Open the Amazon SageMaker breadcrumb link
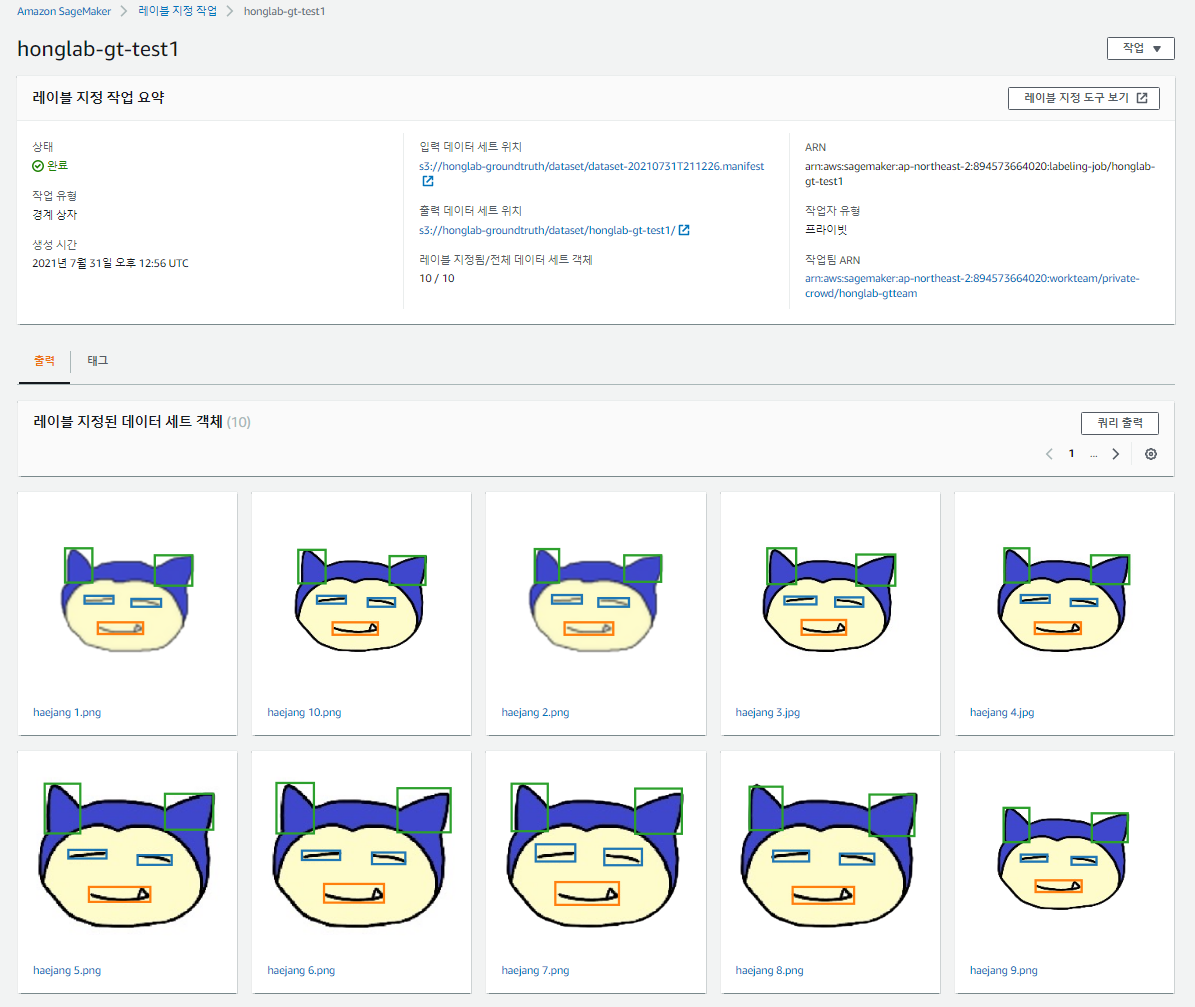1195x1007 pixels. pos(64,11)
